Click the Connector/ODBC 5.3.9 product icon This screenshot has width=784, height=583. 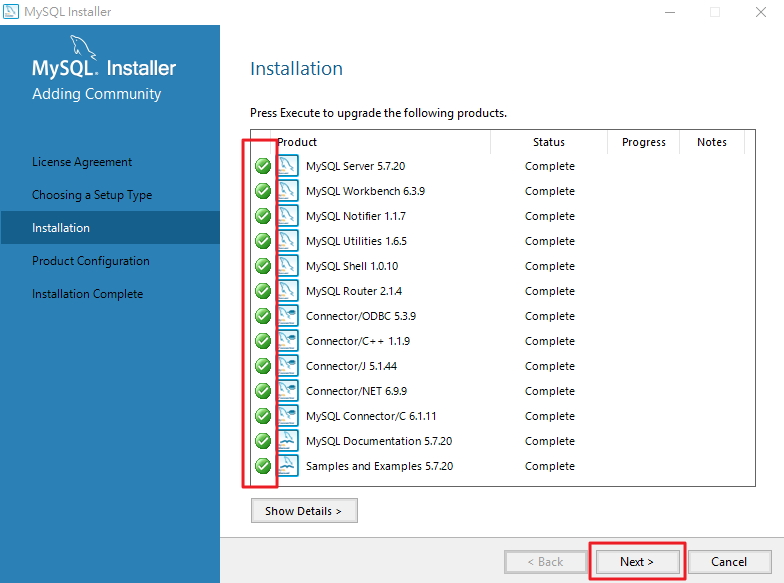288,316
